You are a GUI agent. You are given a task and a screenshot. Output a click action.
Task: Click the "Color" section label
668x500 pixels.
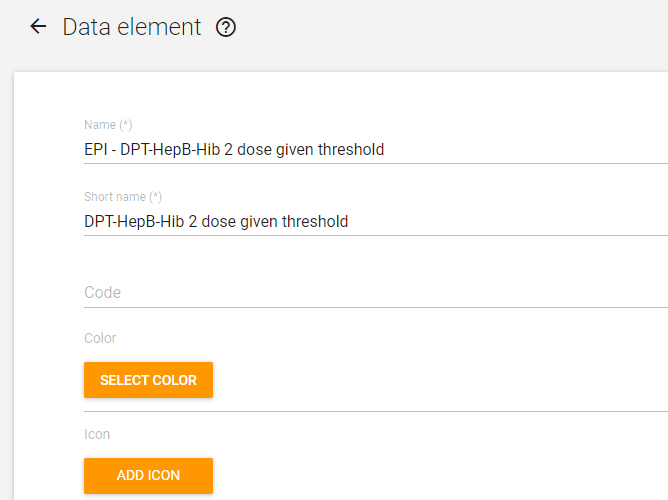tap(100, 338)
